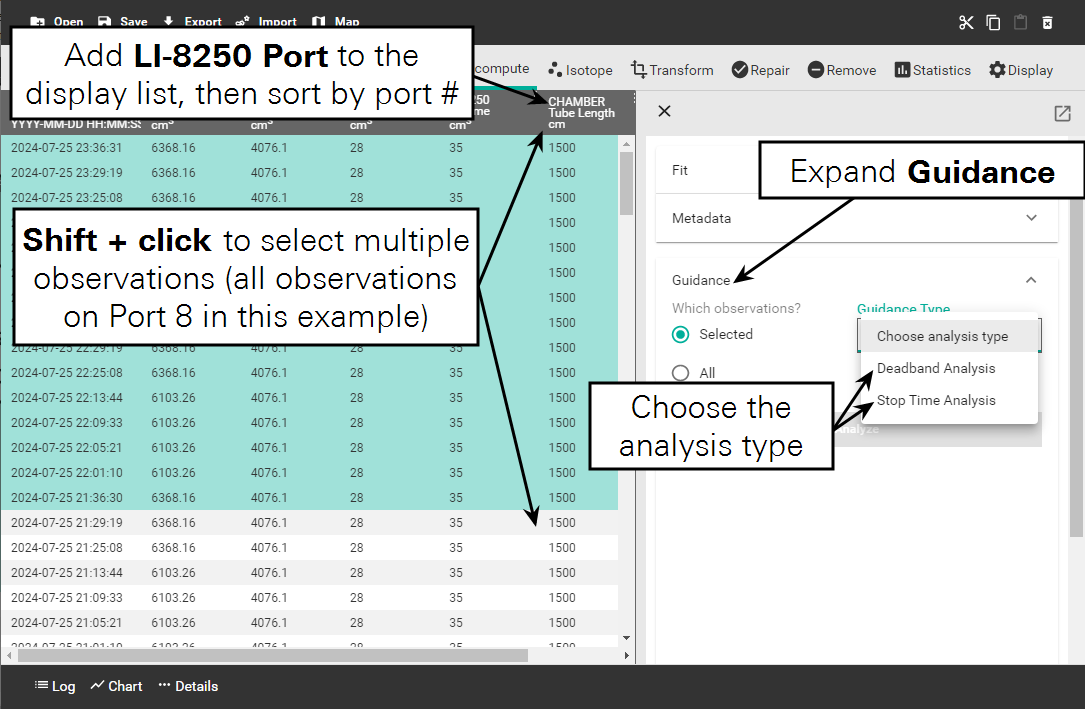The image size is (1085, 709).
Task: Click the Remove tool icon
Action: tap(816, 70)
